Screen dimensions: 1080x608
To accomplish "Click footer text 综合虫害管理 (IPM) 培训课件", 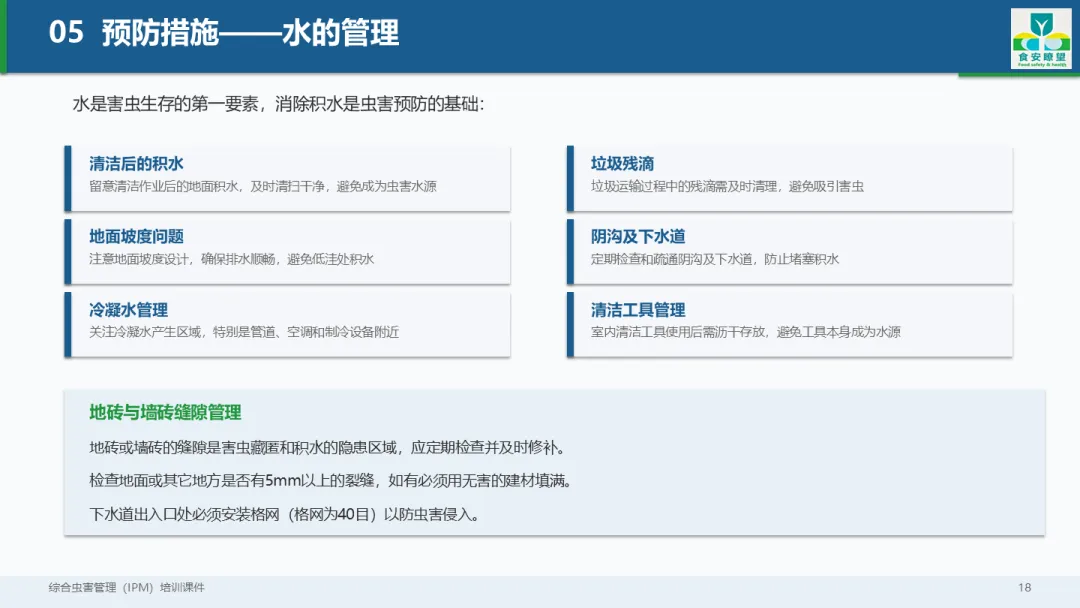I will pyautogui.click(x=126, y=587).
